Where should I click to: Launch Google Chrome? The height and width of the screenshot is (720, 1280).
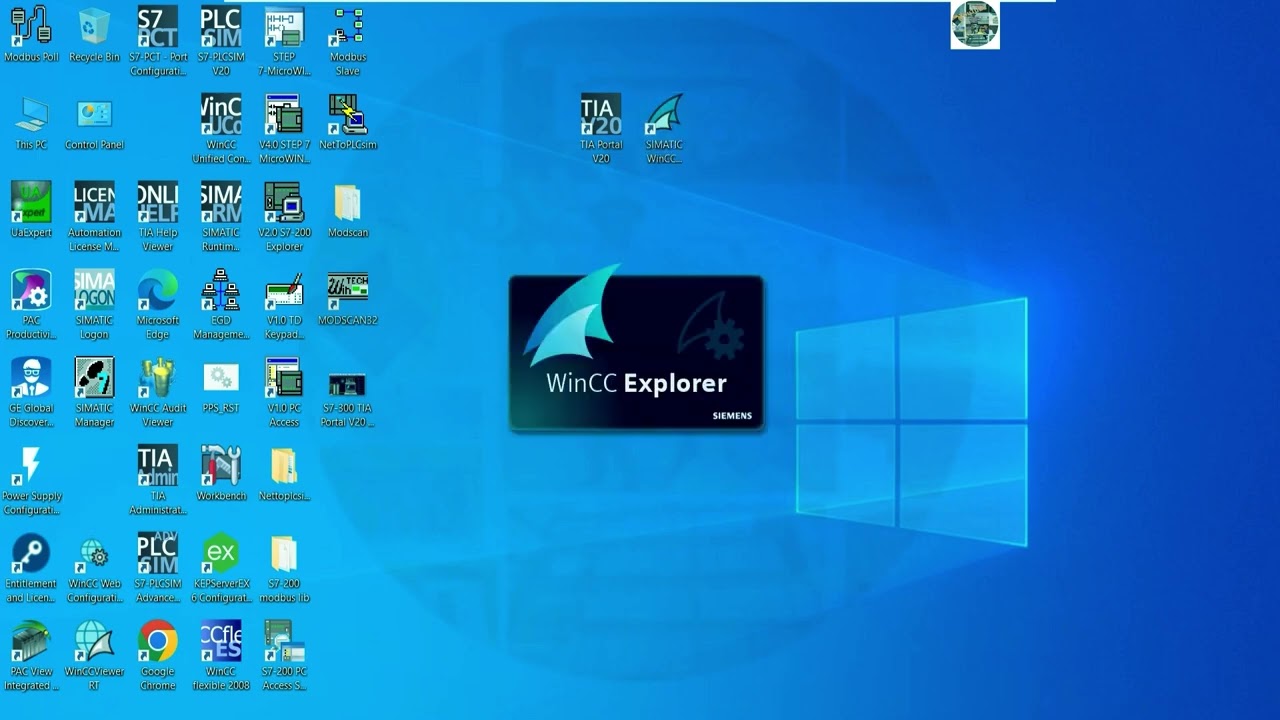tap(158, 657)
